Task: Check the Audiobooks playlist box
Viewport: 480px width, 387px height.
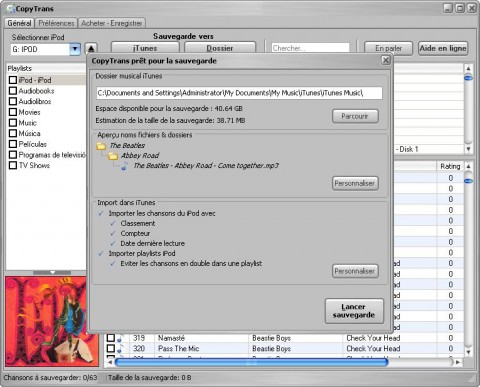Action: pyautogui.click(x=13, y=91)
